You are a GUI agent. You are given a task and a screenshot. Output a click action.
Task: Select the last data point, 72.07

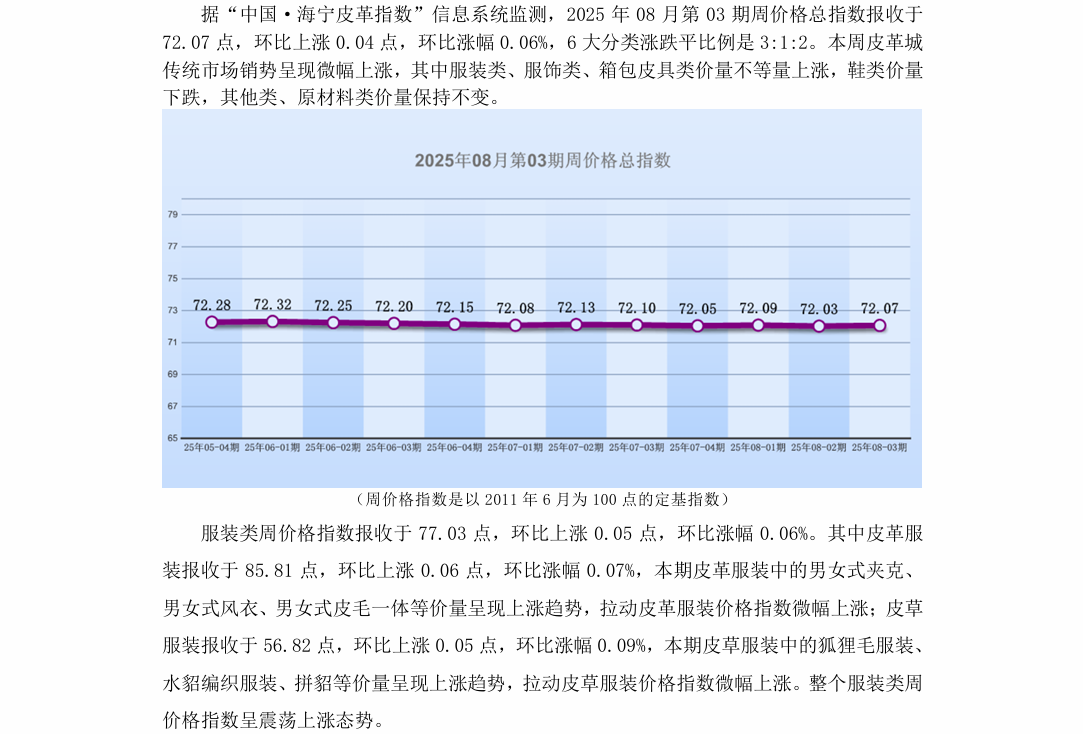coord(880,325)
